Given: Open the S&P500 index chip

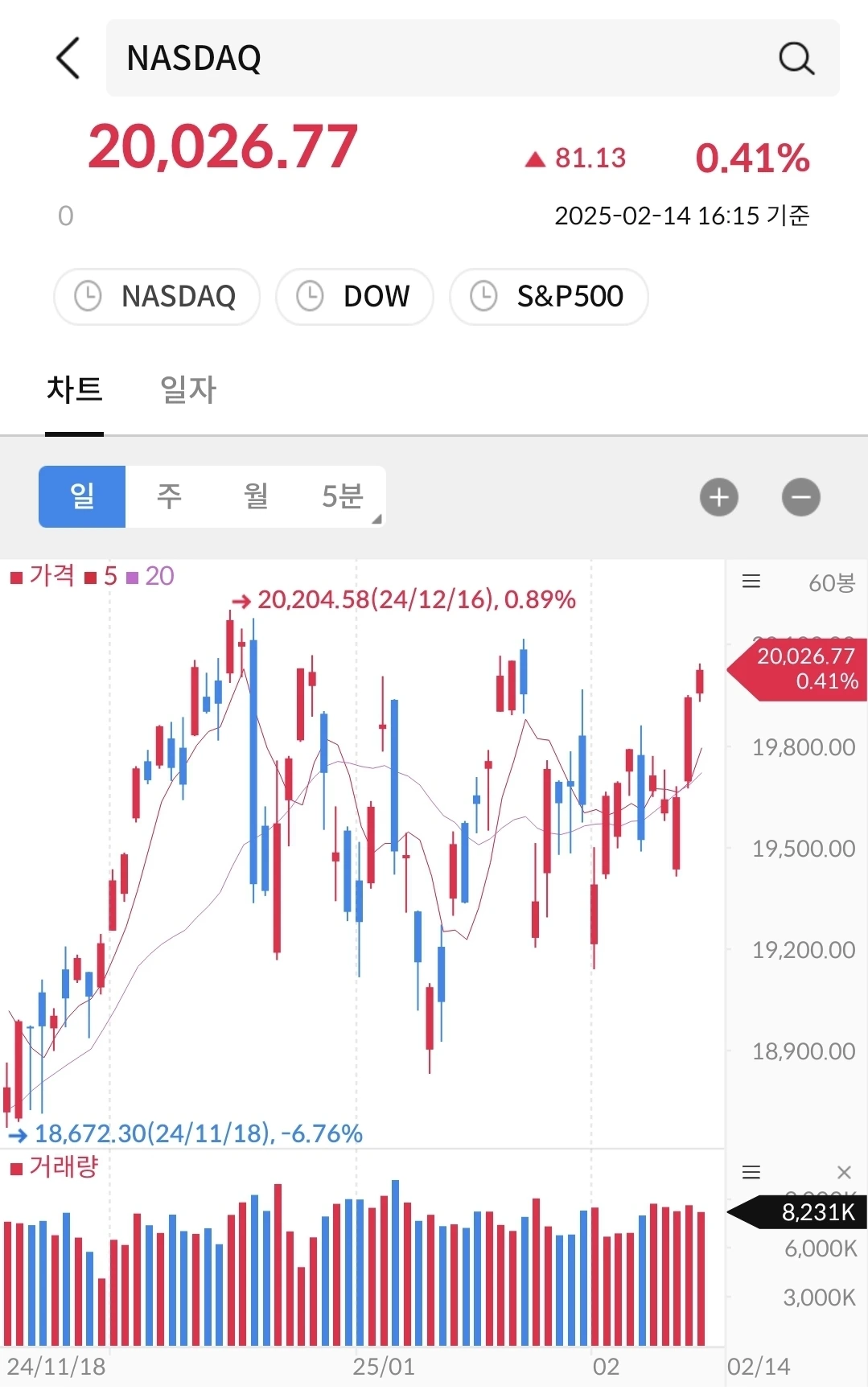Looking at the screenshot, I should tap(549, 297).
